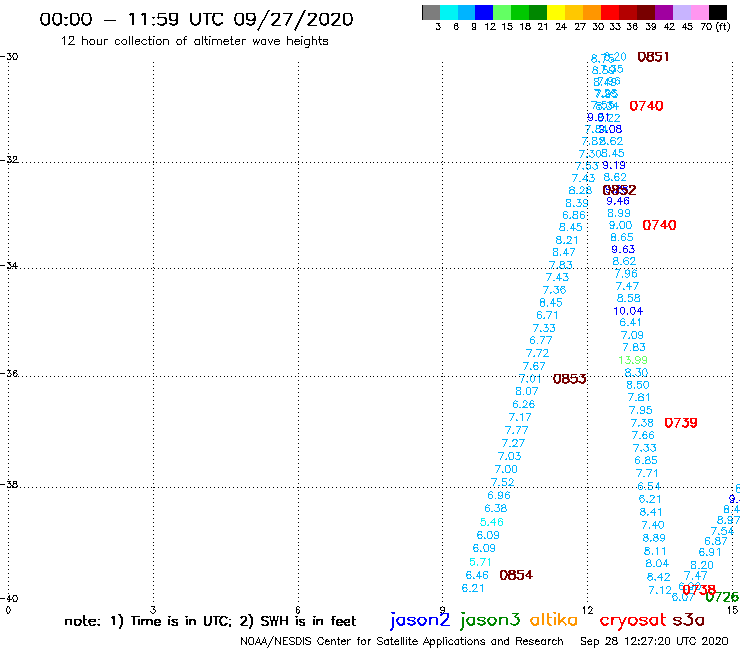740x650 pixels.
Task: Click the light green swatch in the legend
Action: point(503,12)
